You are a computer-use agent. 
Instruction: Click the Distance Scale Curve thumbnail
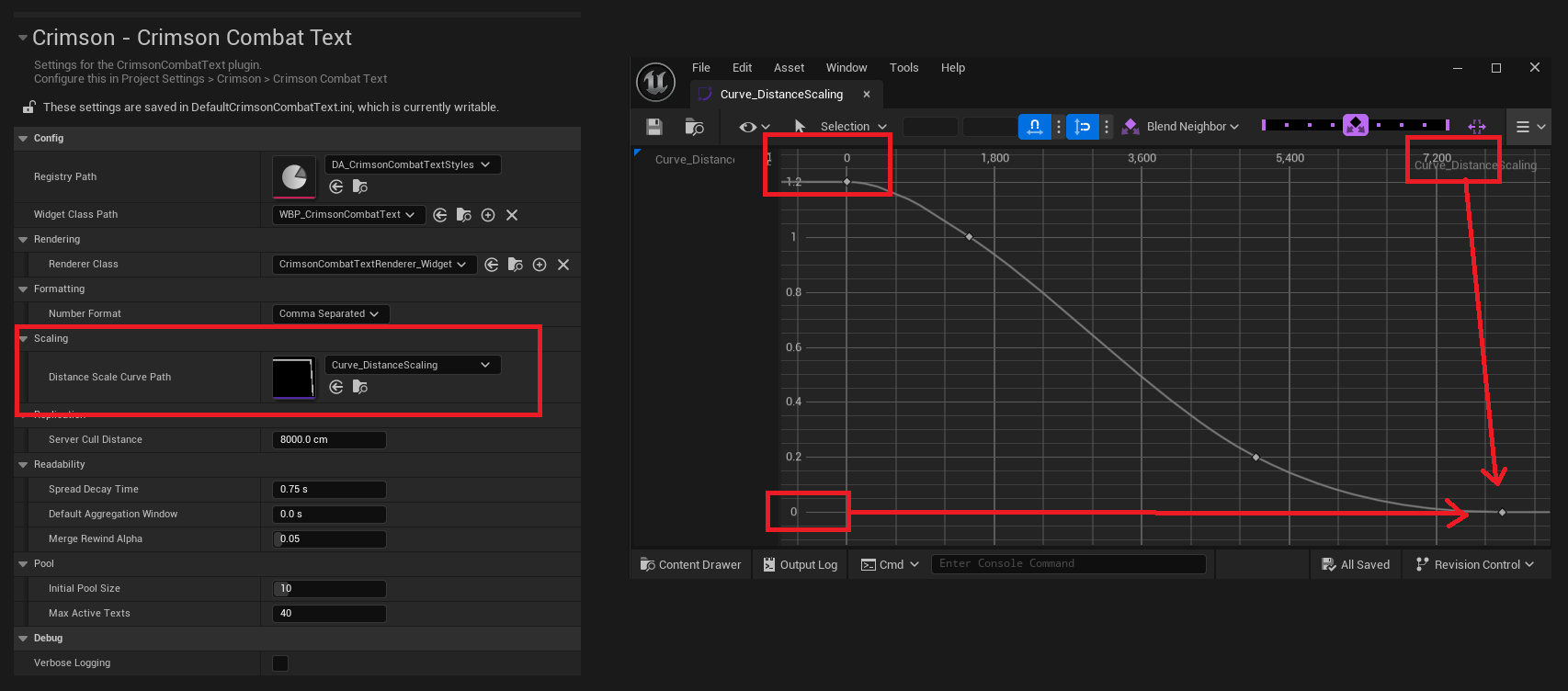[294, 378]
